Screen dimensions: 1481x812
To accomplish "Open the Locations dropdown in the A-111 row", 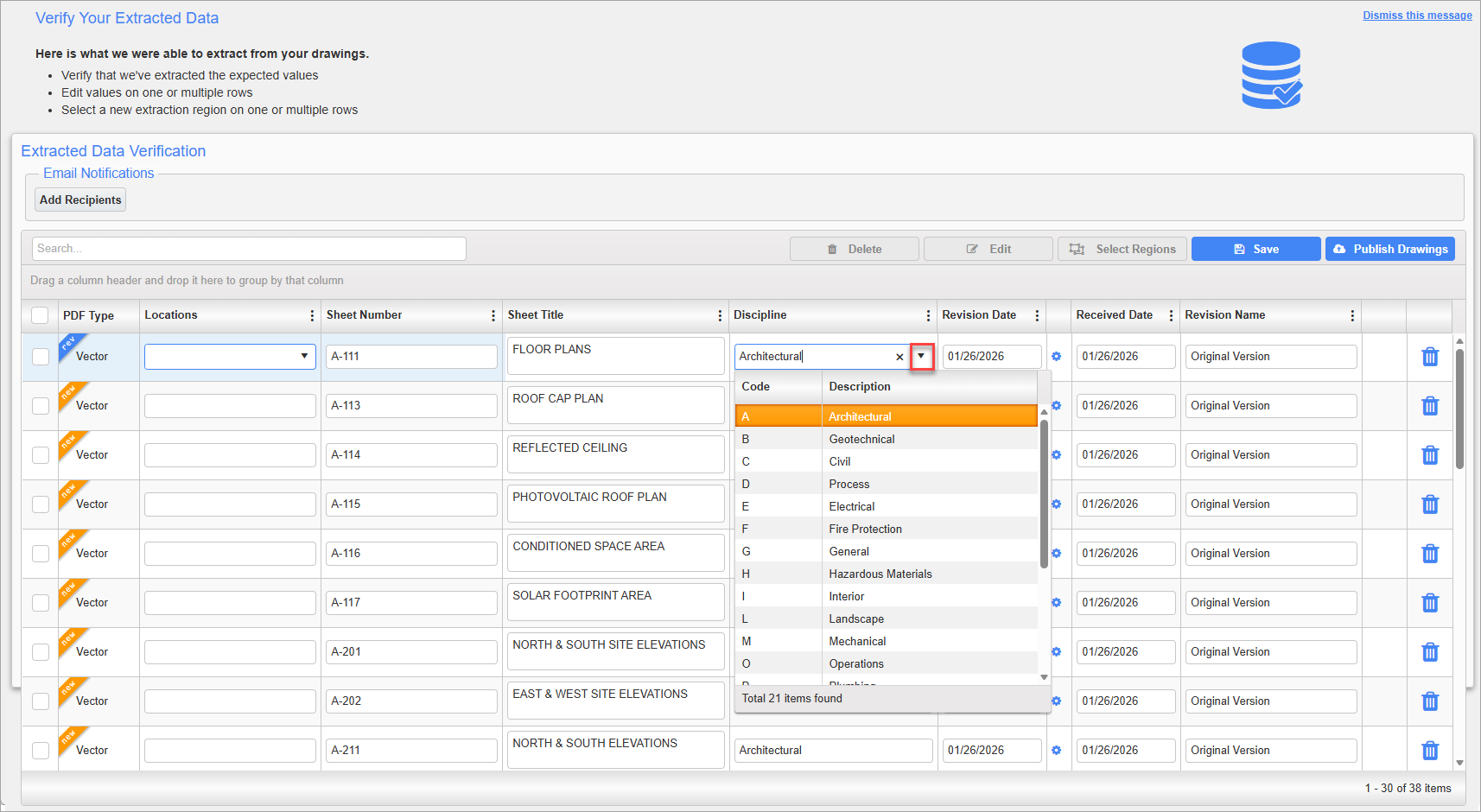I will pyautogui.click(x=304, y=356).
